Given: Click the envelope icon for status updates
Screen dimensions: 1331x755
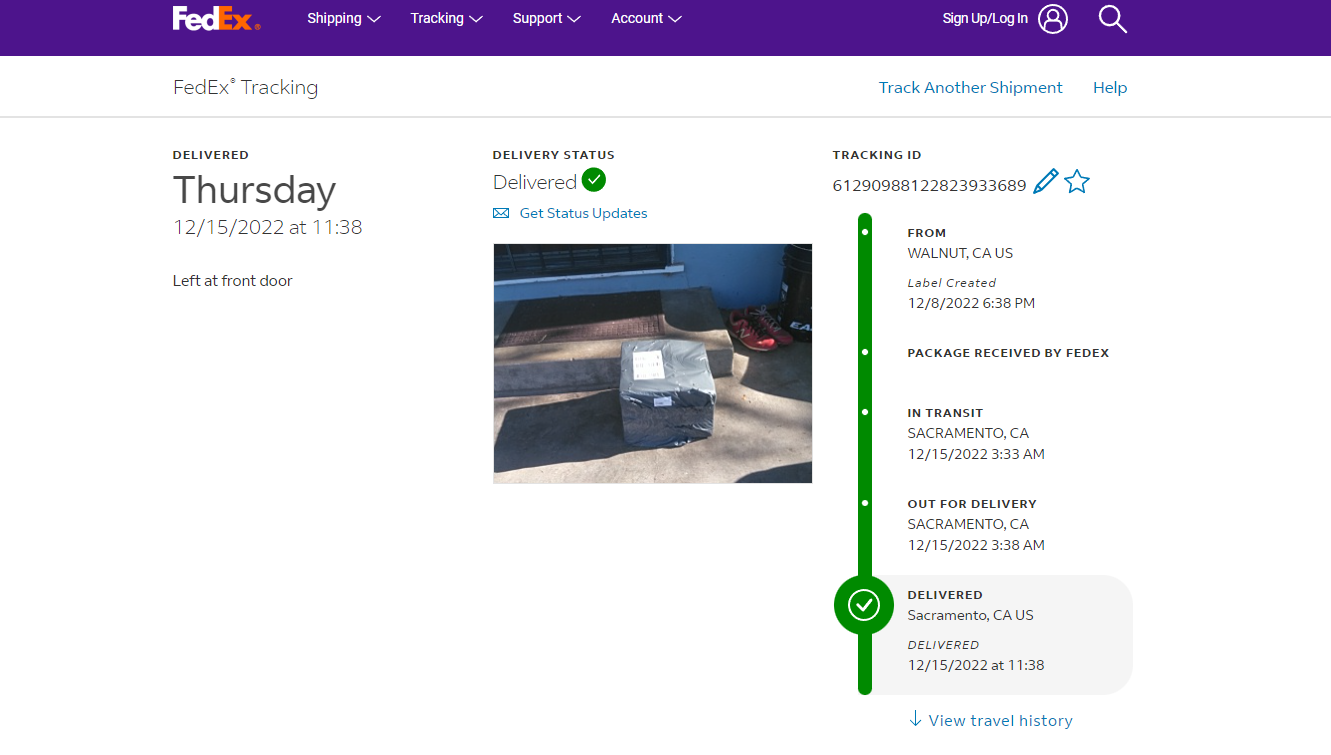Looking at the screenshot, I should coord(501,213).
